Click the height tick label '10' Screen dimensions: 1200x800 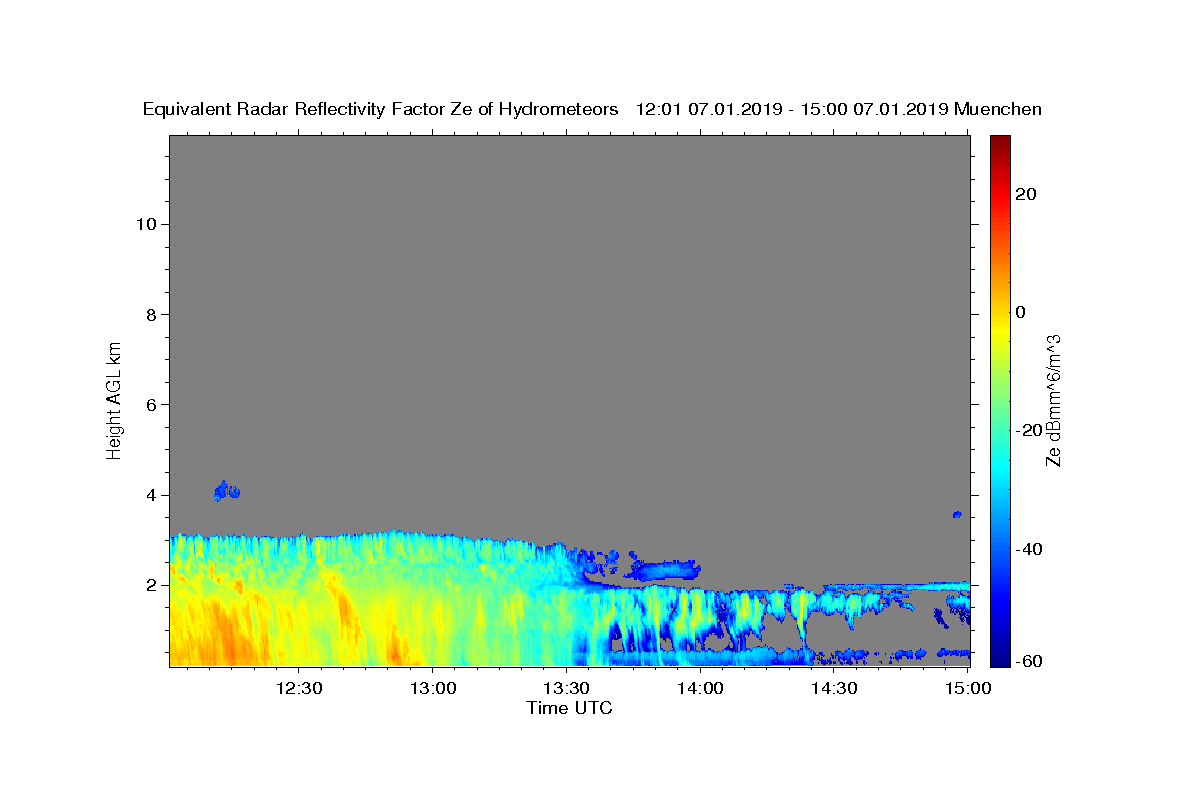[146, 224]
